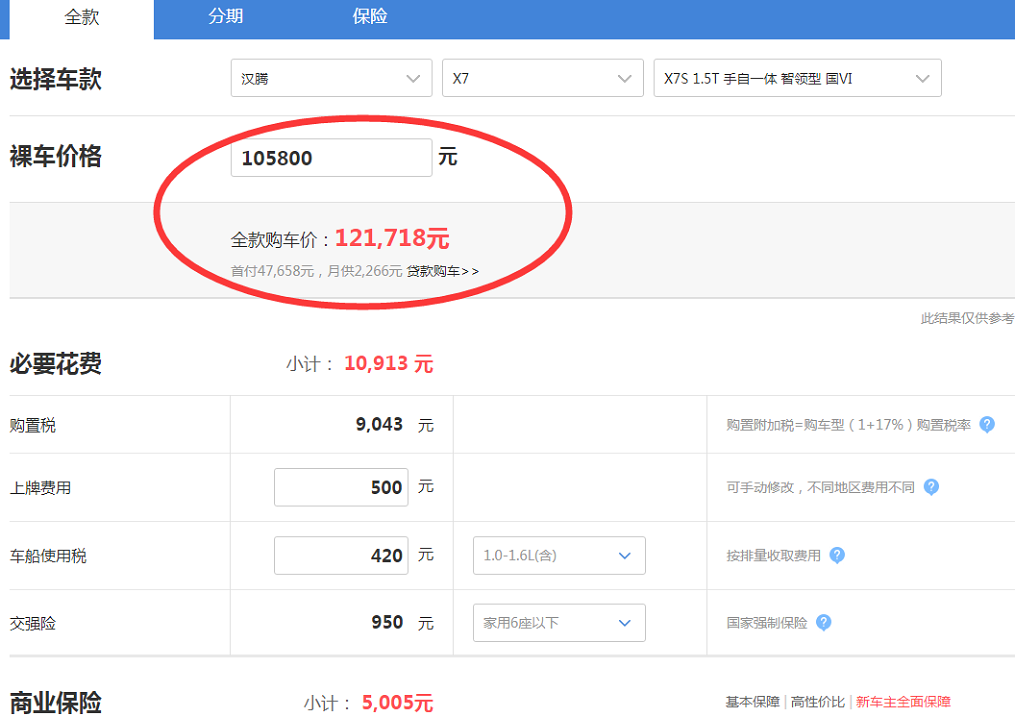Viewport: 1015px width, 717px height.
Task: Select the 基本保障 insurance plan
Action: (x=752, y=701)
